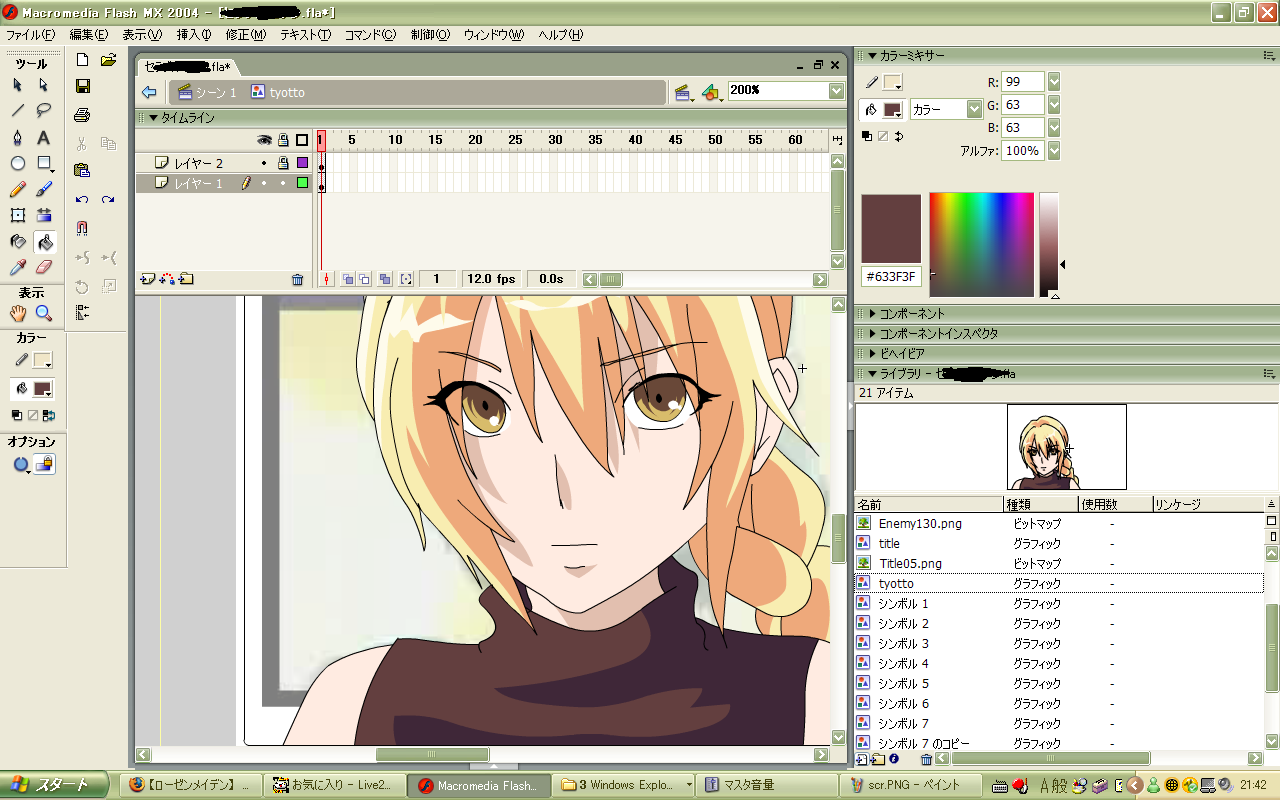Expand the コンポーネント panel
This screenshot has width=1280, height=800.
point(872,314)
